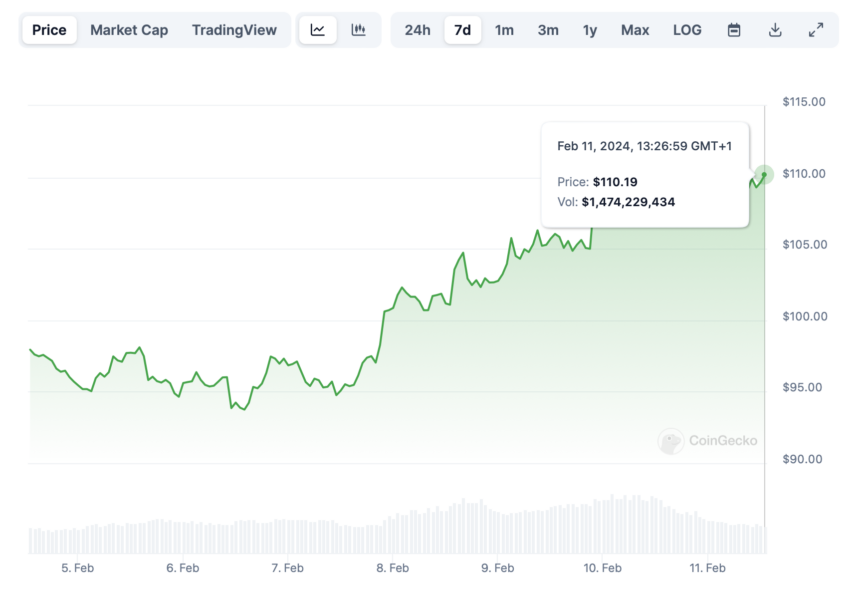This screenshot has height=596, width=850.
Task: Switch to line chart view
Action: 318,30
